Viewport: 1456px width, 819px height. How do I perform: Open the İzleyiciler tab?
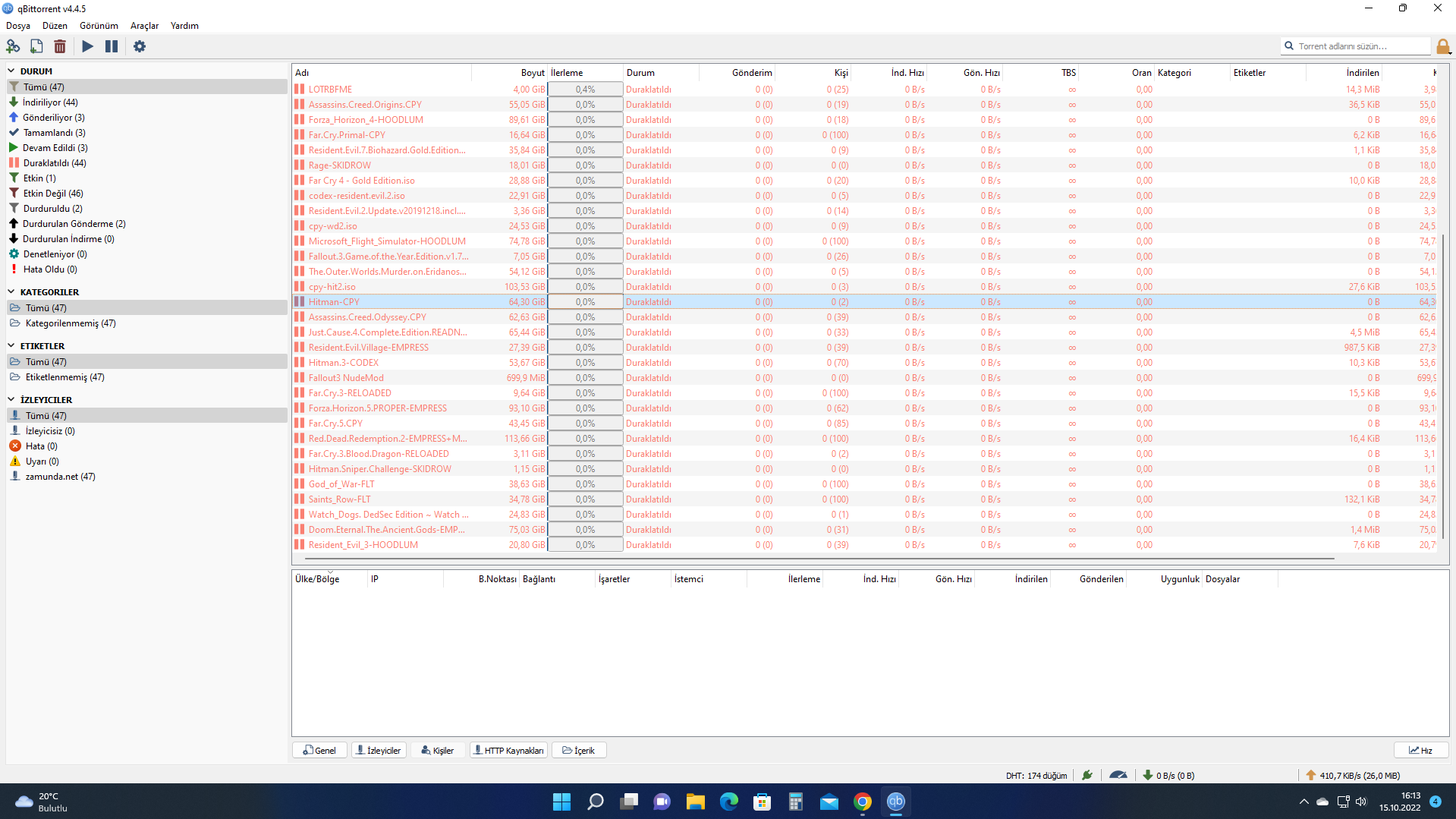379,751
